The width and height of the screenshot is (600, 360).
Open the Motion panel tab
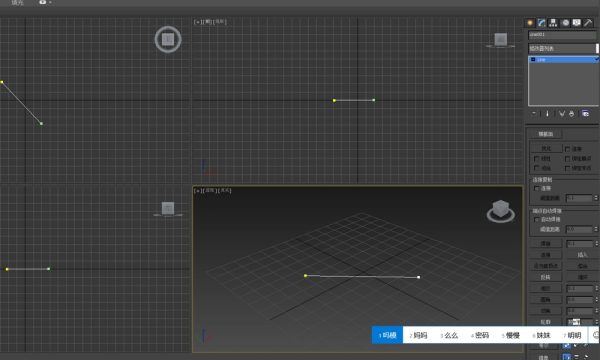(565, 23)
